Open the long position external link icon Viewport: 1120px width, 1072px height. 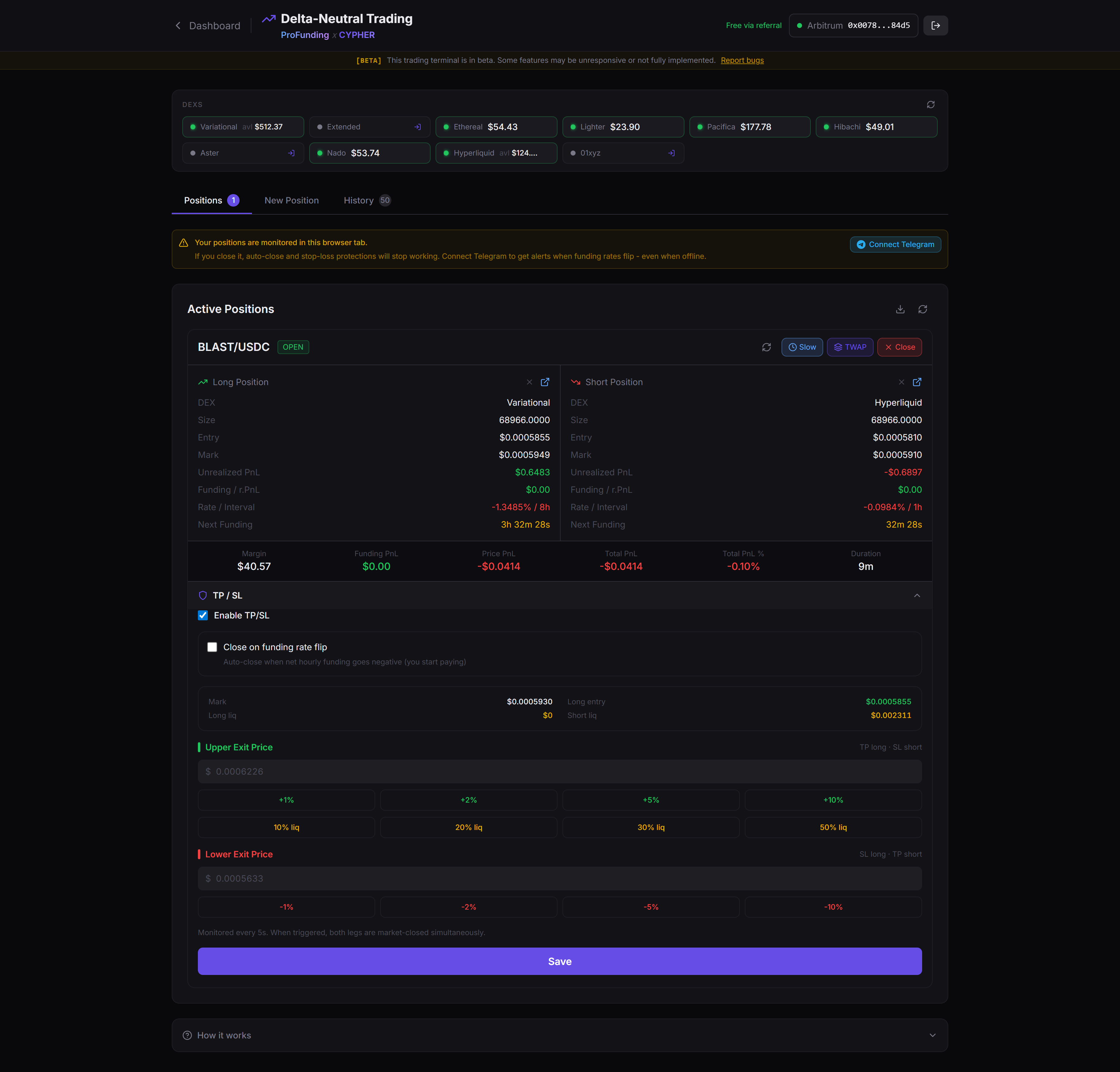click(544, 382)
